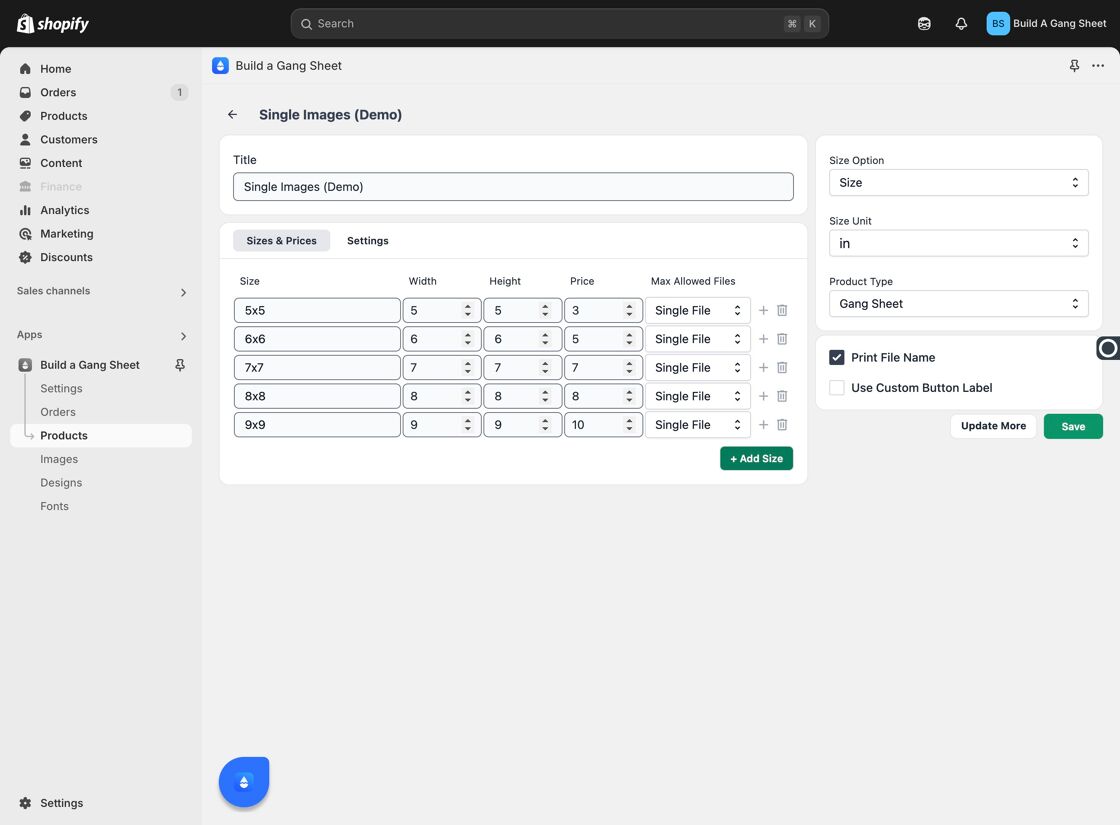Image resolution: width=1120 pixels, height=825 pixels.
Task: Click the Price field for 6x6 row
Action: [604, 339]
